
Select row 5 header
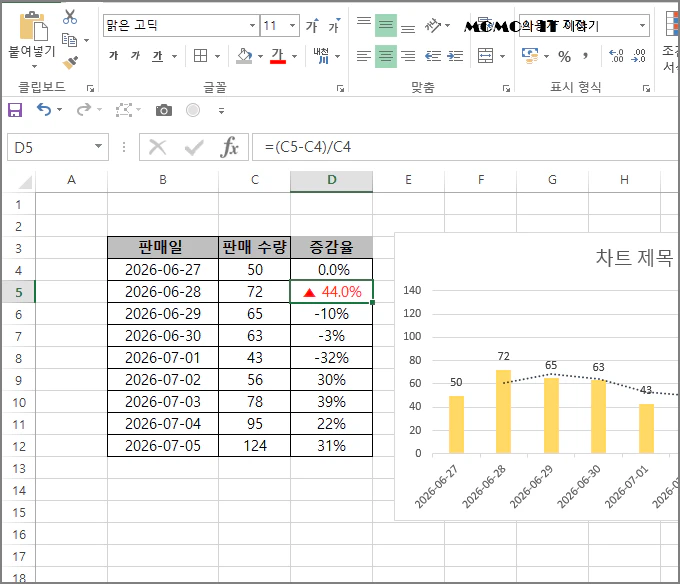tap(19, 292)
